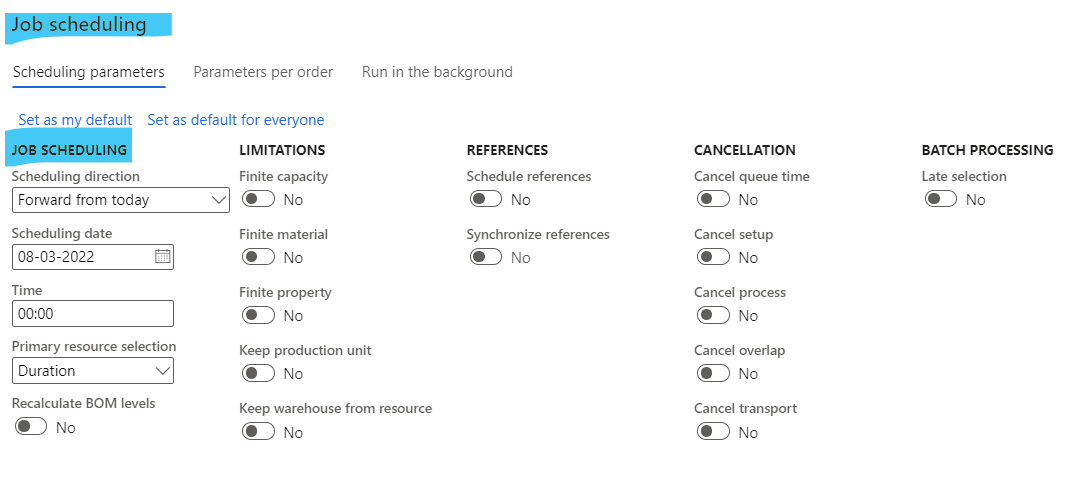Screen dimensions: 1080x478
Task: Click Set as my default link
Action: [75, 120]
